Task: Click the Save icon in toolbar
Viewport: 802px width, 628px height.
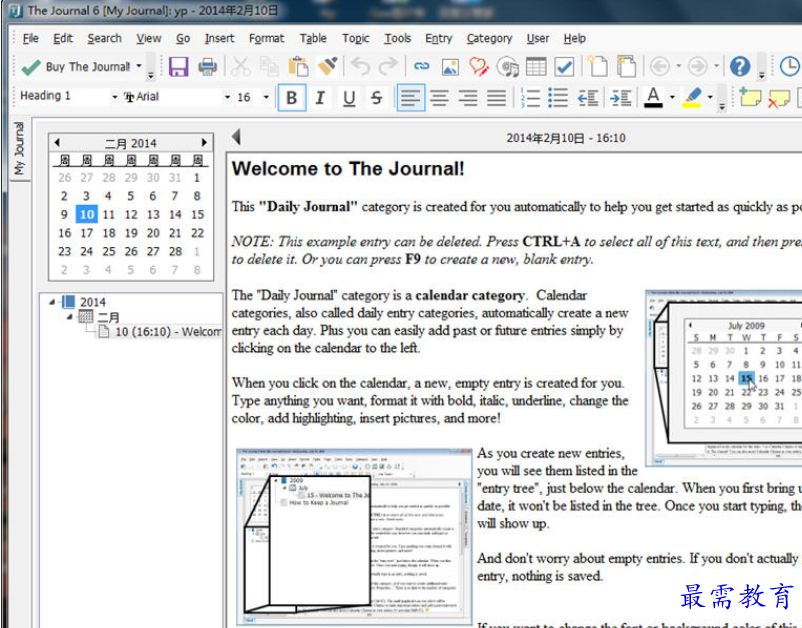Action: click(x=179, y=66)
